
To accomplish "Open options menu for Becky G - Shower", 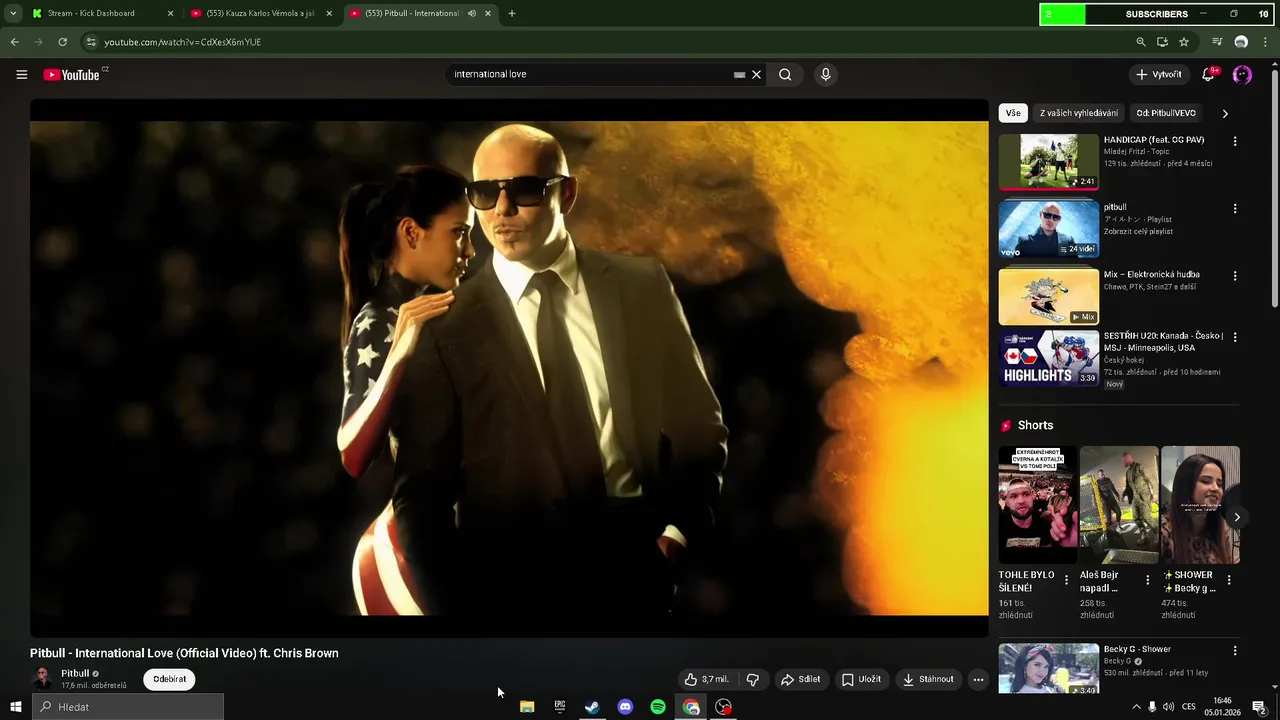I will point(1235,650).
